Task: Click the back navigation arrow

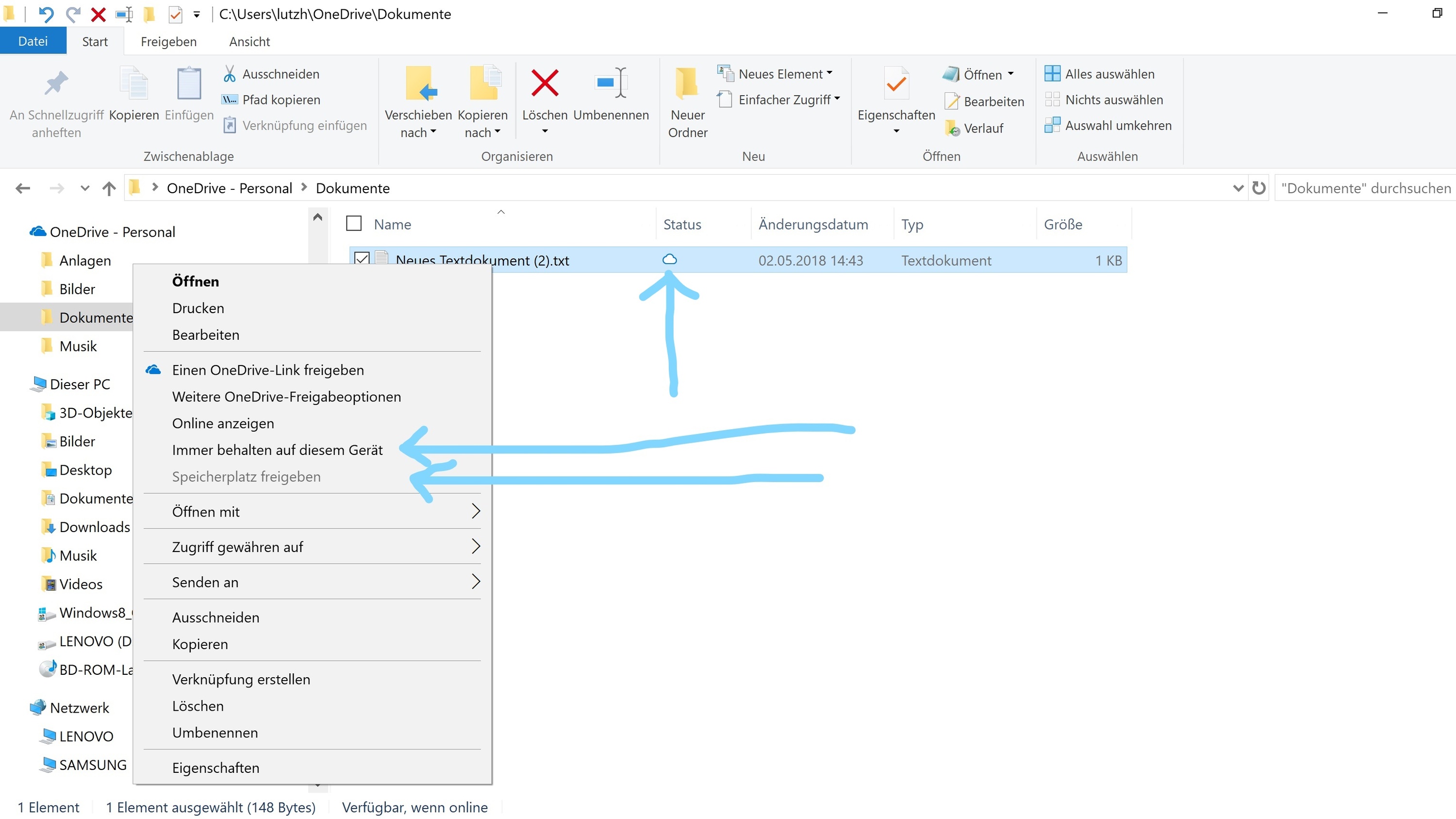Action: tap(23, 188)
